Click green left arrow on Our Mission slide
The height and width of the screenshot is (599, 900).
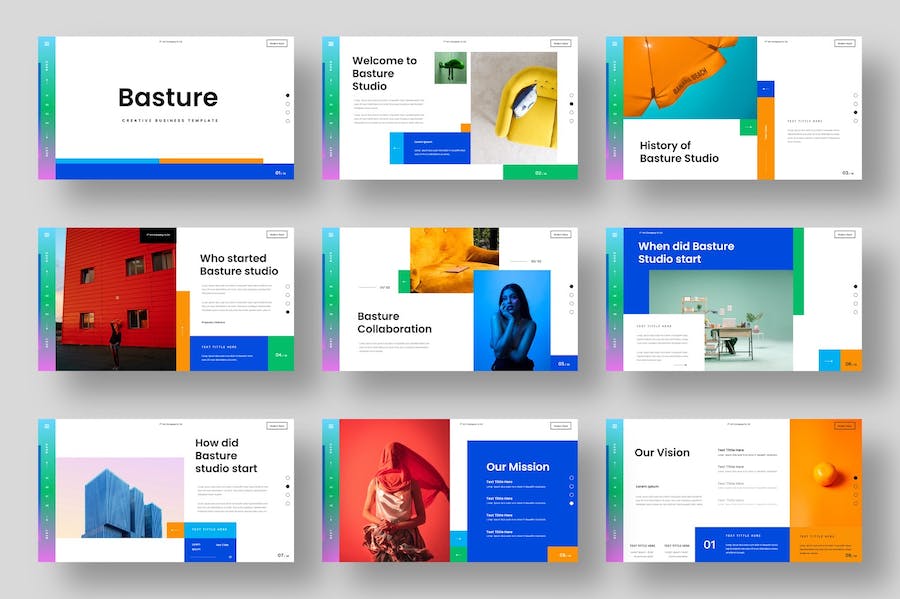click(x=459, y=554)
